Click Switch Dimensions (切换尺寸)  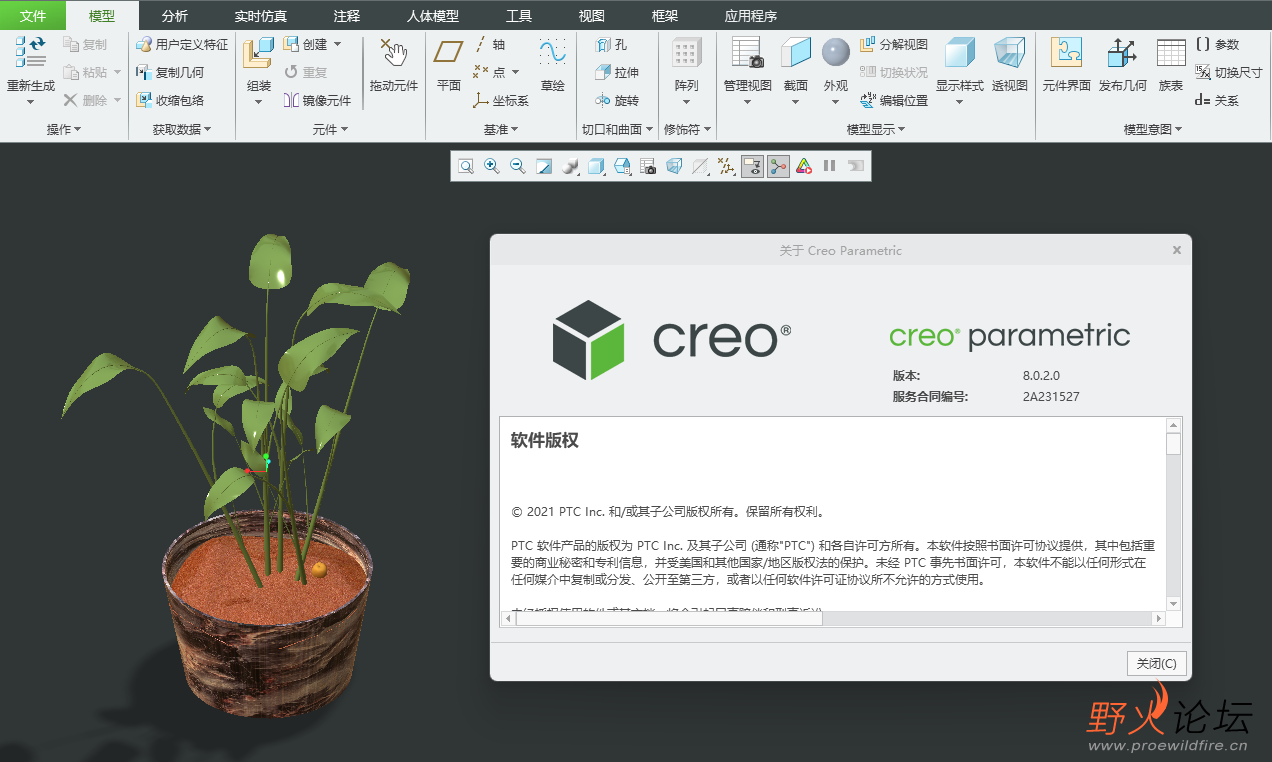click(1228, 72)
